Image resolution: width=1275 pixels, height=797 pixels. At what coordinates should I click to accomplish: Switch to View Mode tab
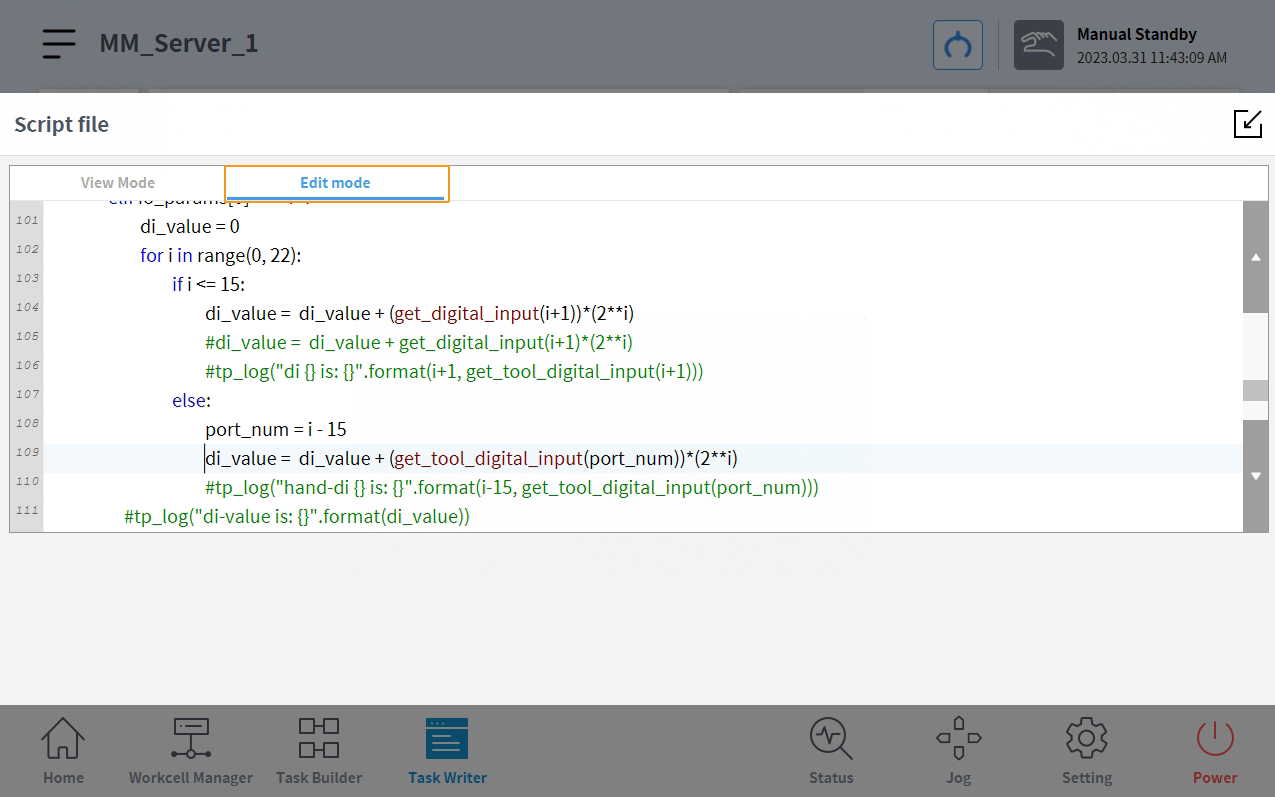tap(118, 183)
